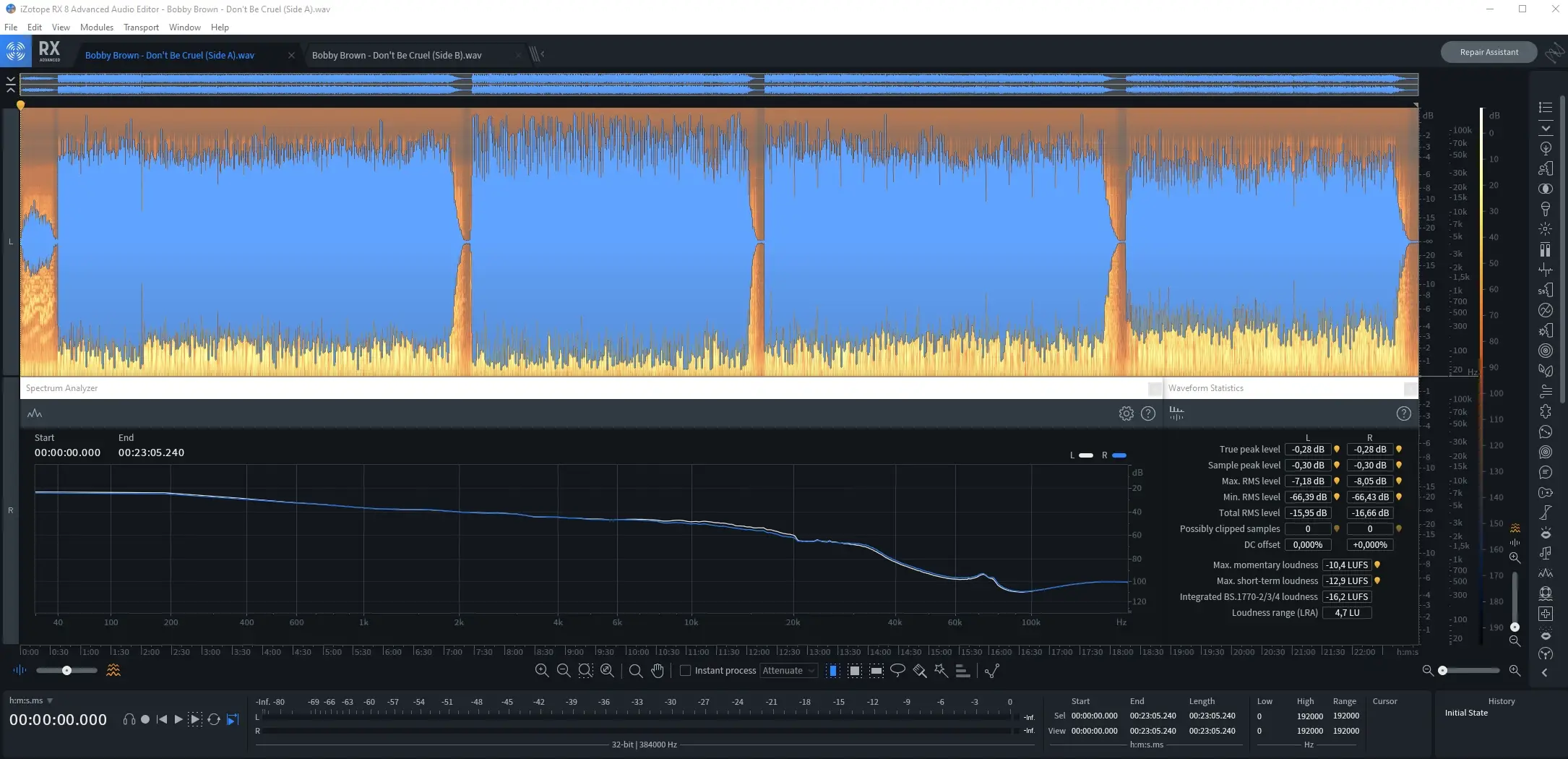This screenshot has height=759, width=1568.
Task: Select the Magic Wand tool
Action: [941, 670]
